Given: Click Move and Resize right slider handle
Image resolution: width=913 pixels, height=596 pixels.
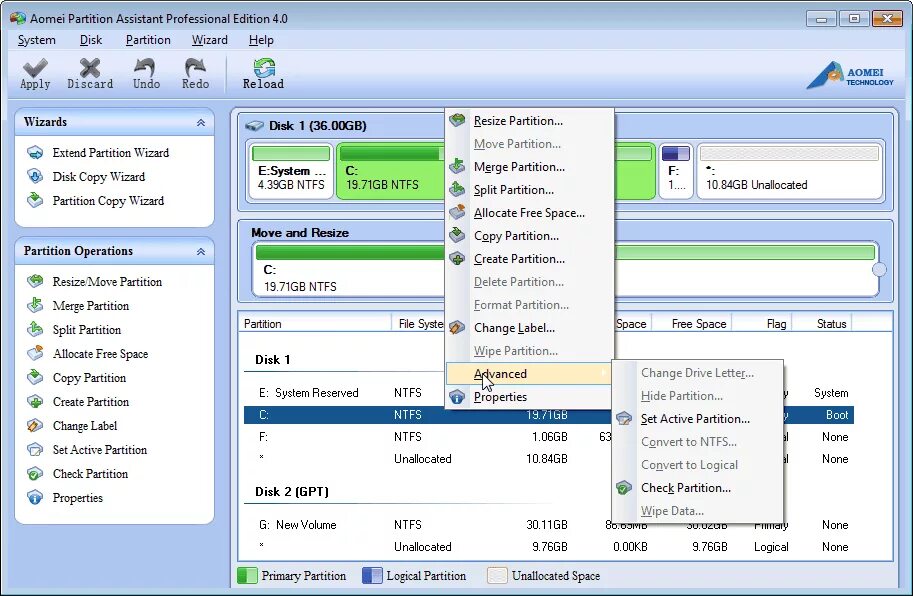Looking at the screenshot, I should [x=879, y=269].
